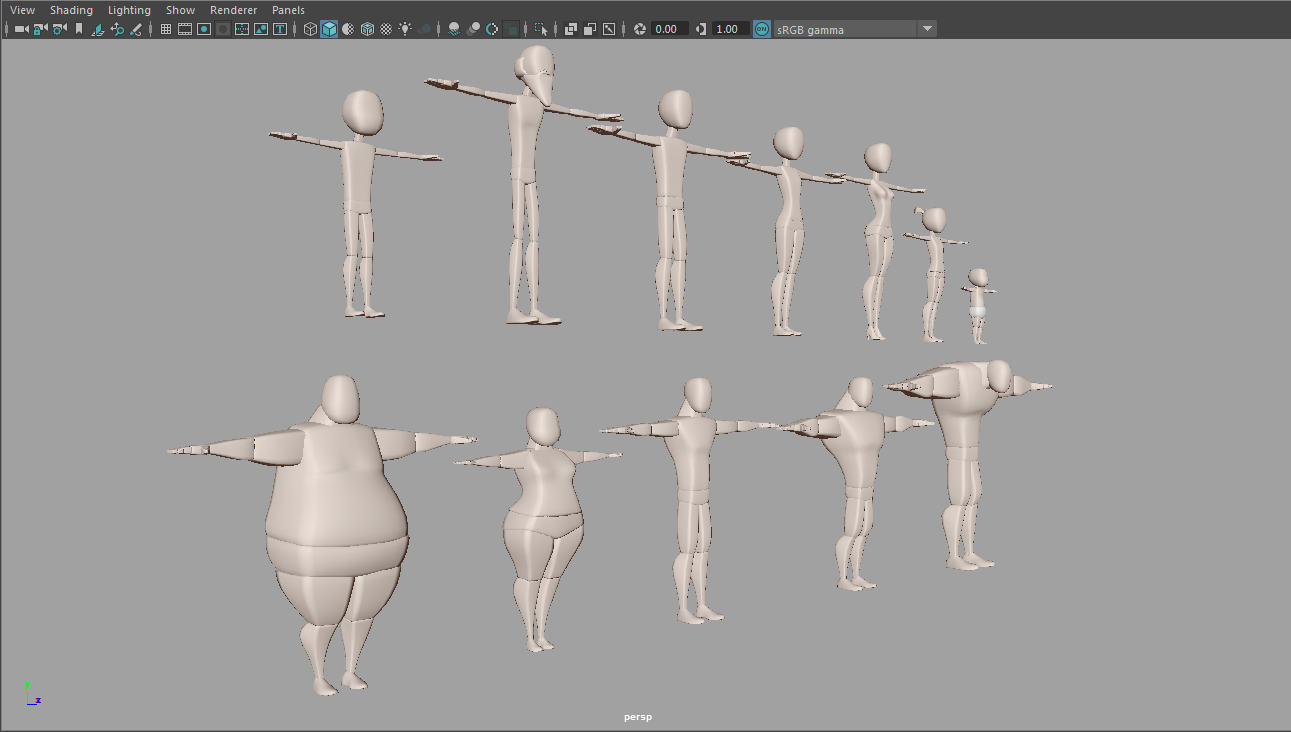Image resolution: width=1291 pixels, height=732 pixels.
Task: Toggle the Gate Mask icon
Action: coord(223,29)
